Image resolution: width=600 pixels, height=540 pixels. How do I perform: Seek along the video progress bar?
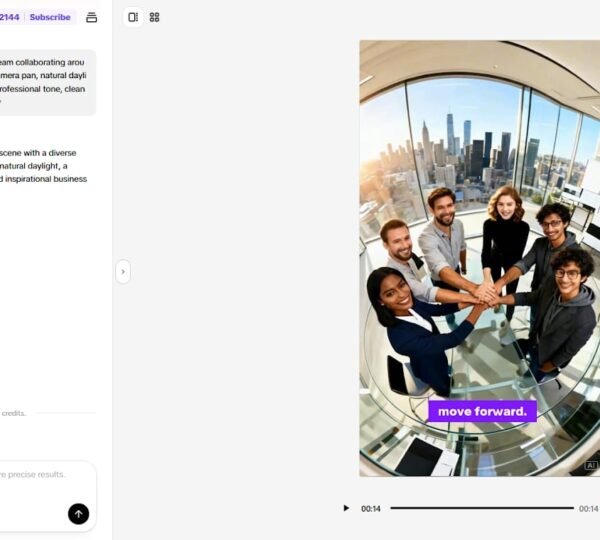482,508
